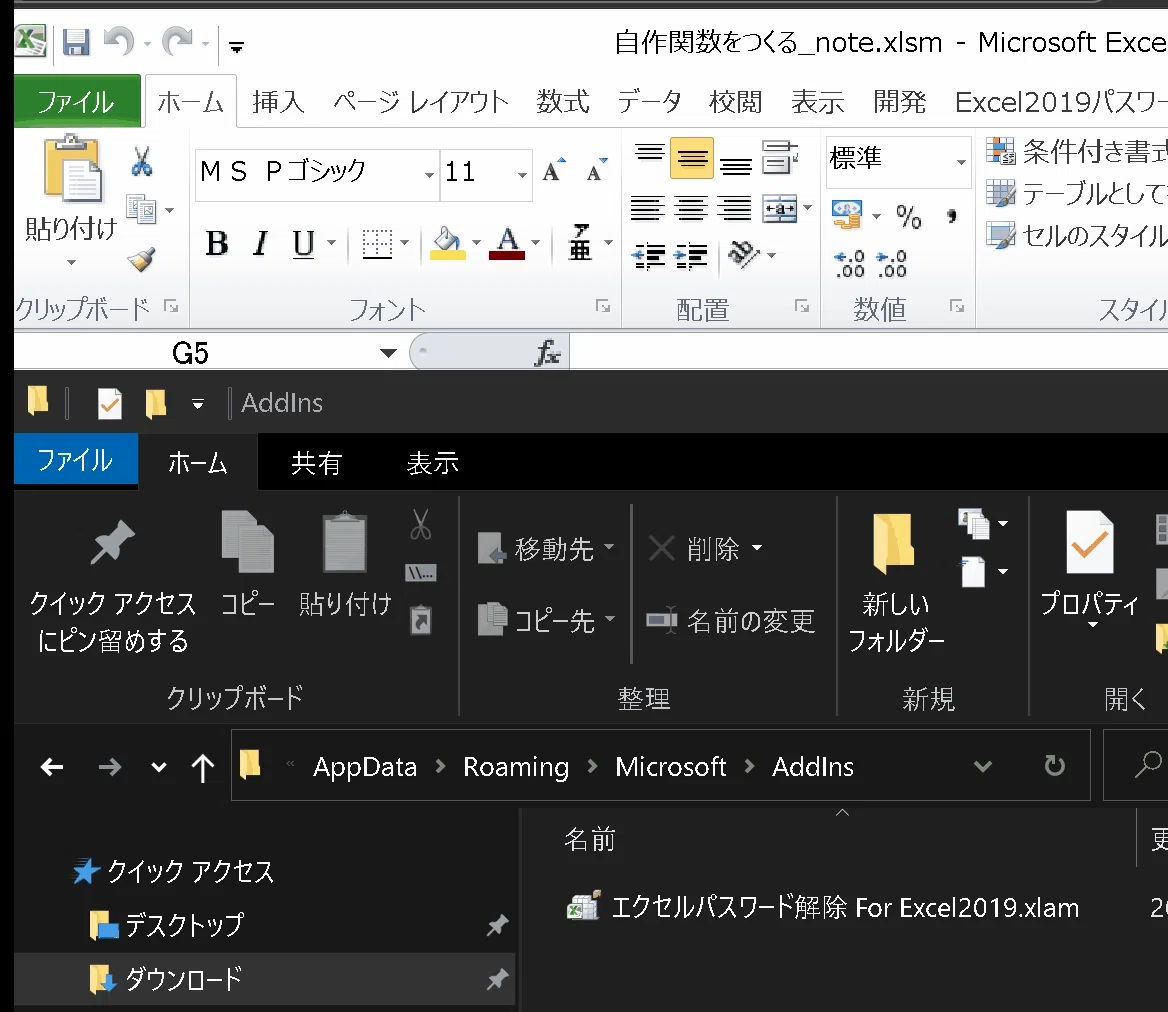
Task: Decrease indent in Excel
Action: coord(647,257)
